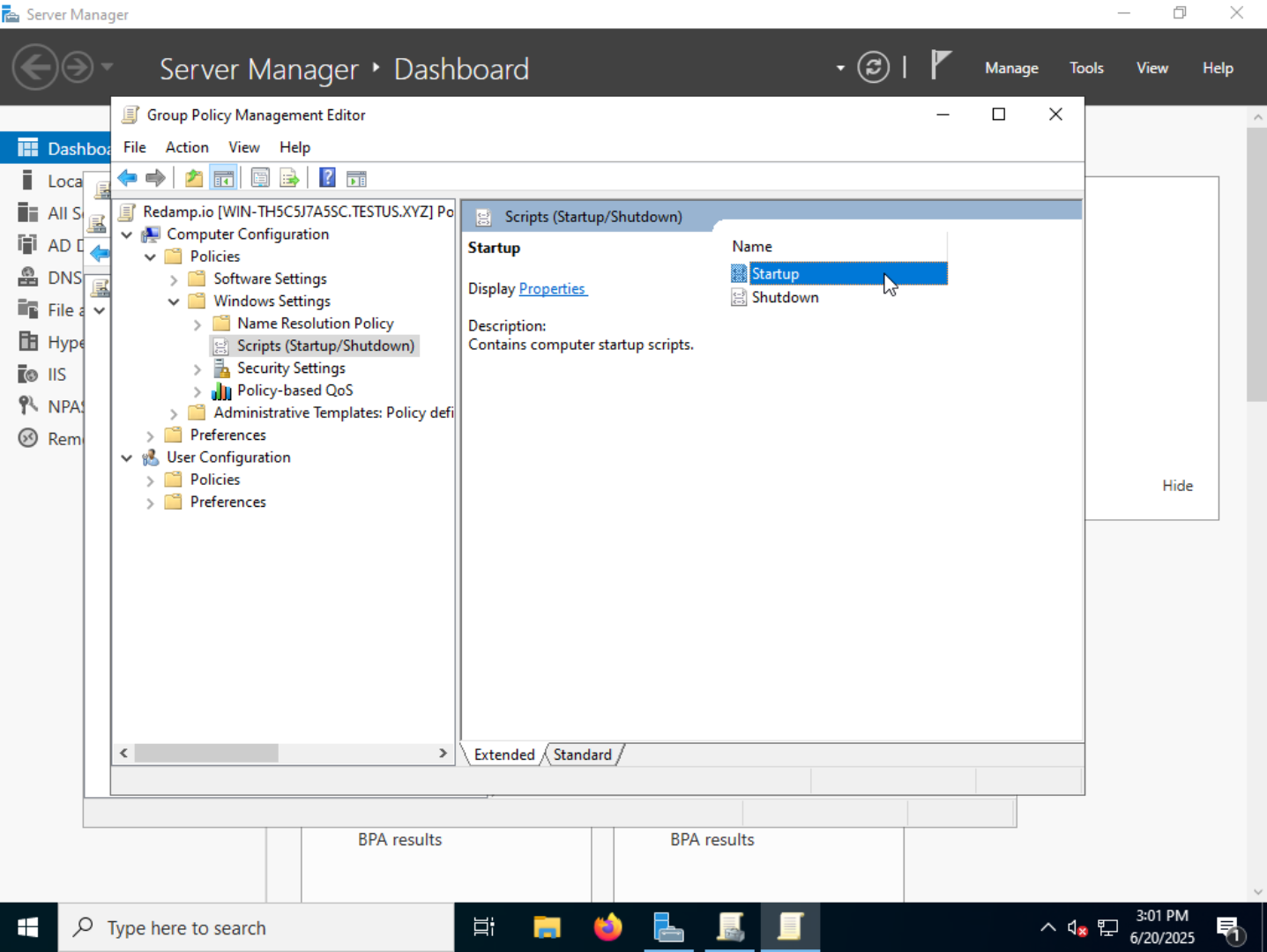
Task: Expand Name Resolution Policy node
Action: point(198,324)
